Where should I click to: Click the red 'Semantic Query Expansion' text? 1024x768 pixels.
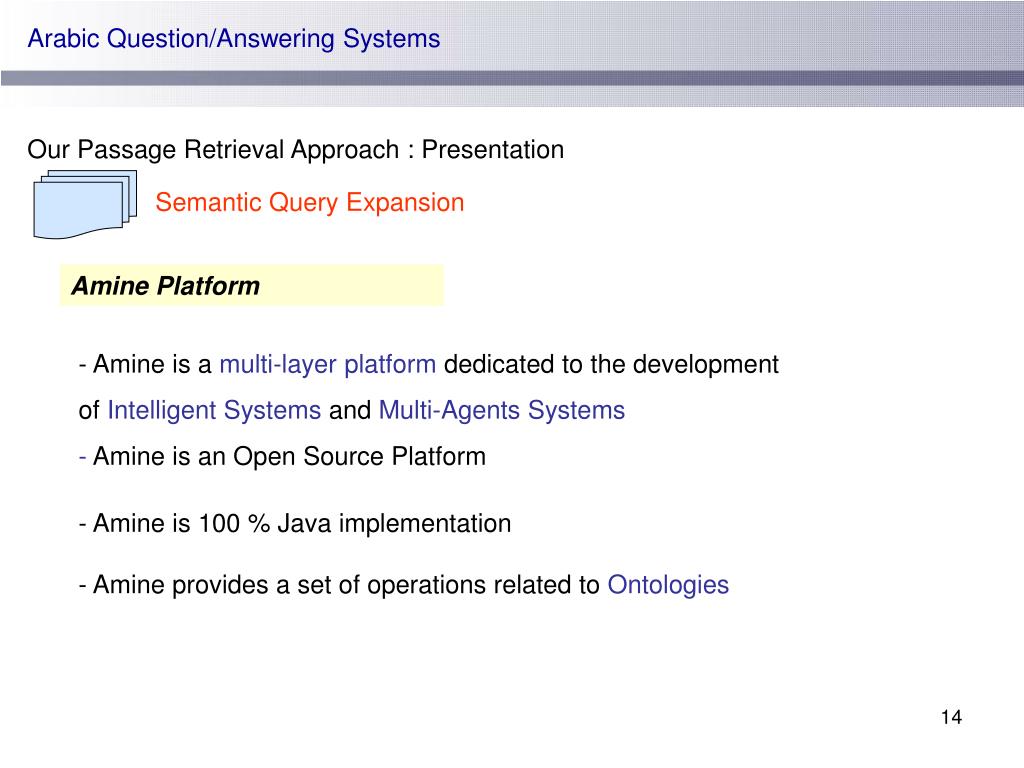310,202
